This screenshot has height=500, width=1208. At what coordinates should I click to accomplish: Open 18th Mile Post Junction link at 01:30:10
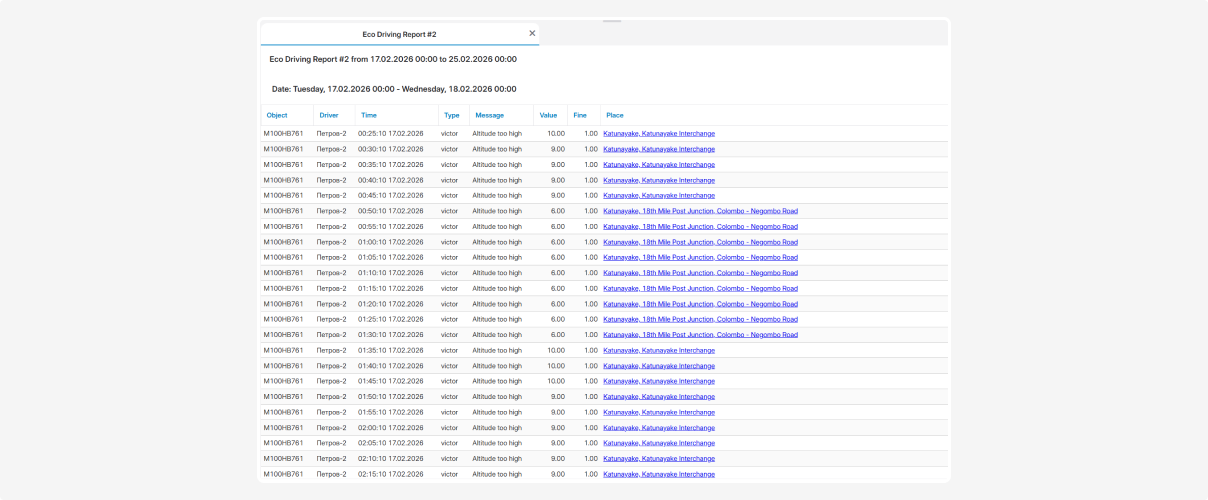700,335
